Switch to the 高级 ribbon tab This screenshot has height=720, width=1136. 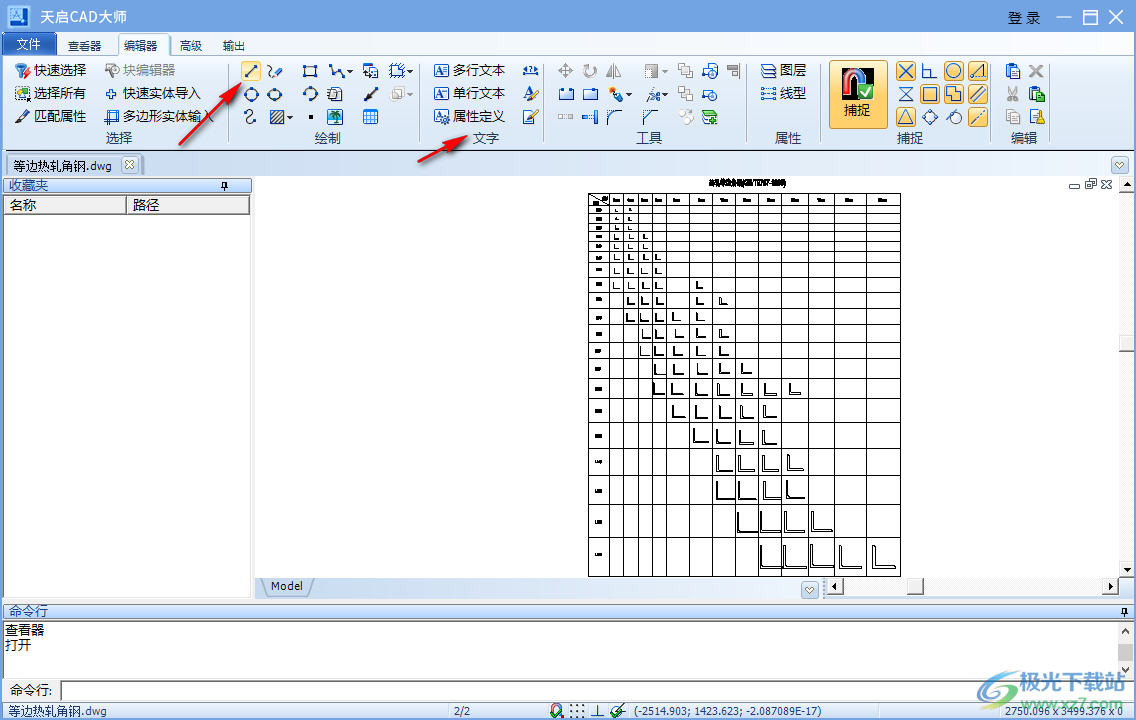point(191,46)
